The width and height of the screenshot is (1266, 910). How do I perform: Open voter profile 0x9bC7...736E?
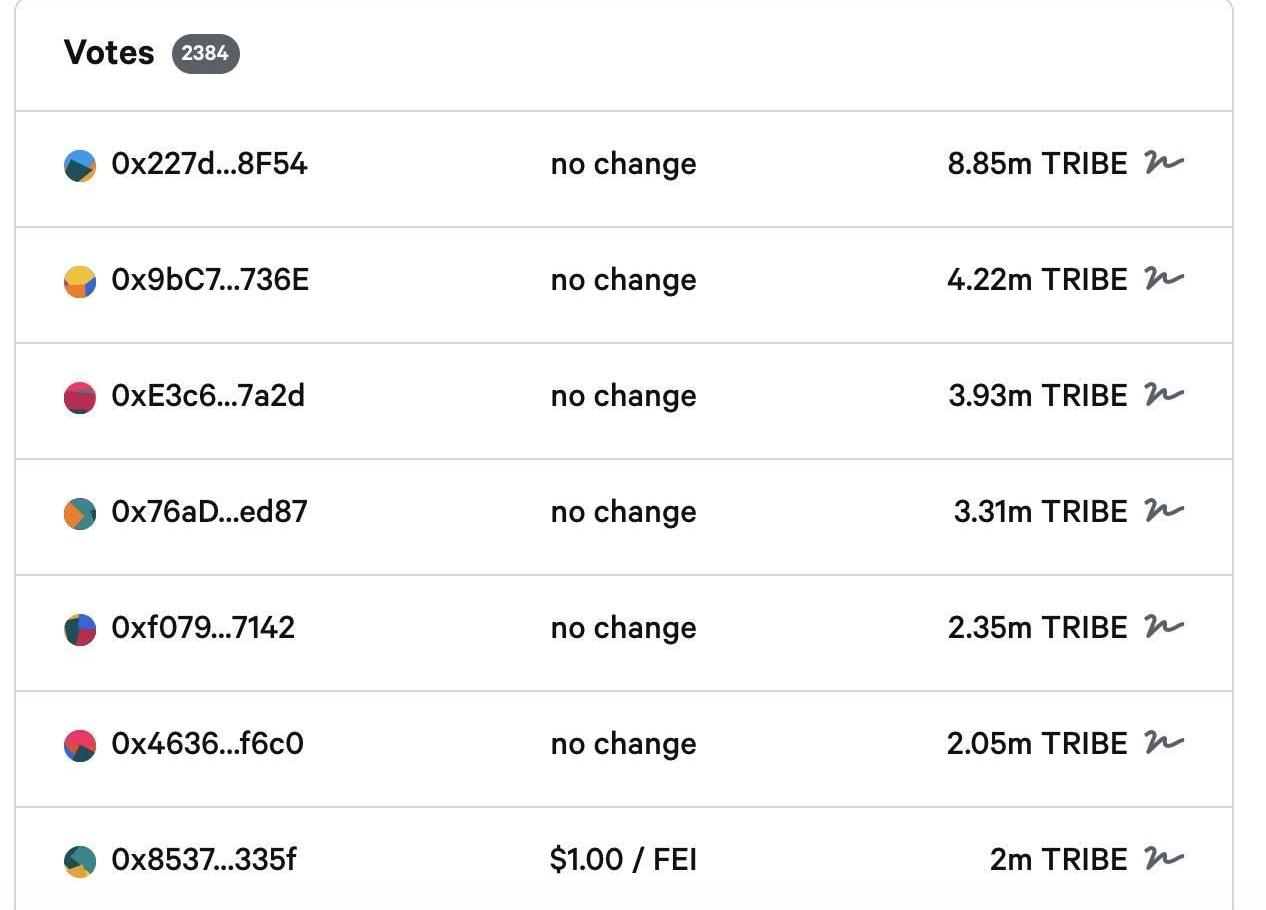[210, 280]
